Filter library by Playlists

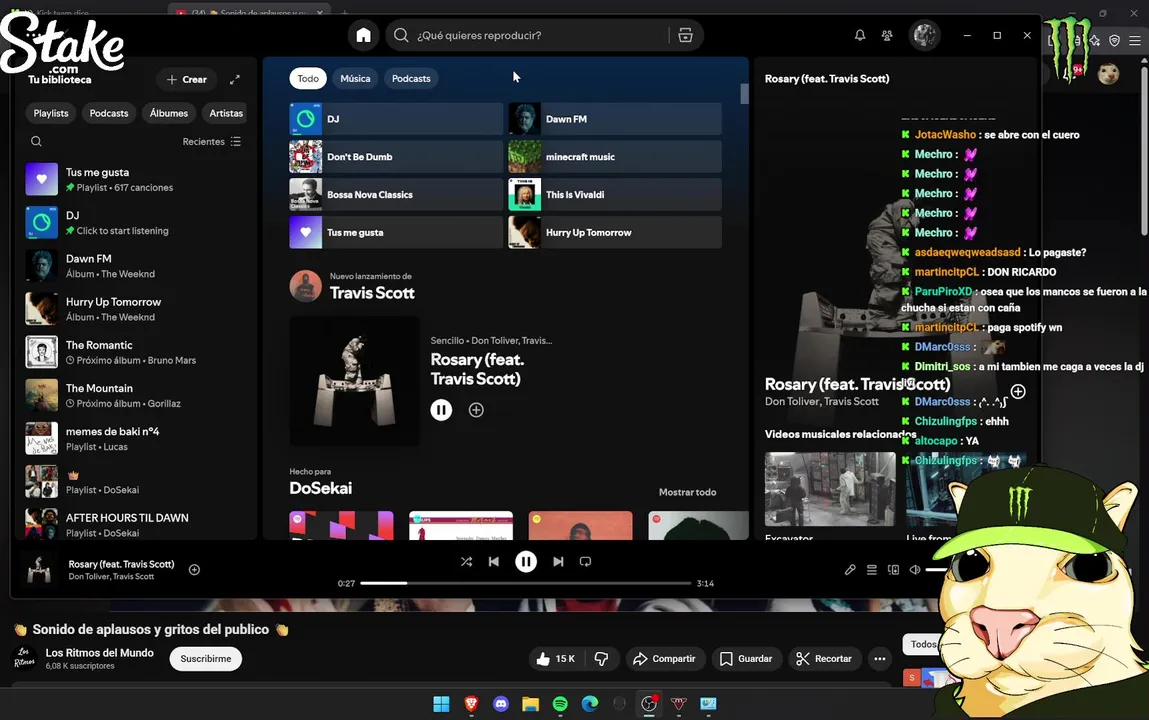click(51, 113)
